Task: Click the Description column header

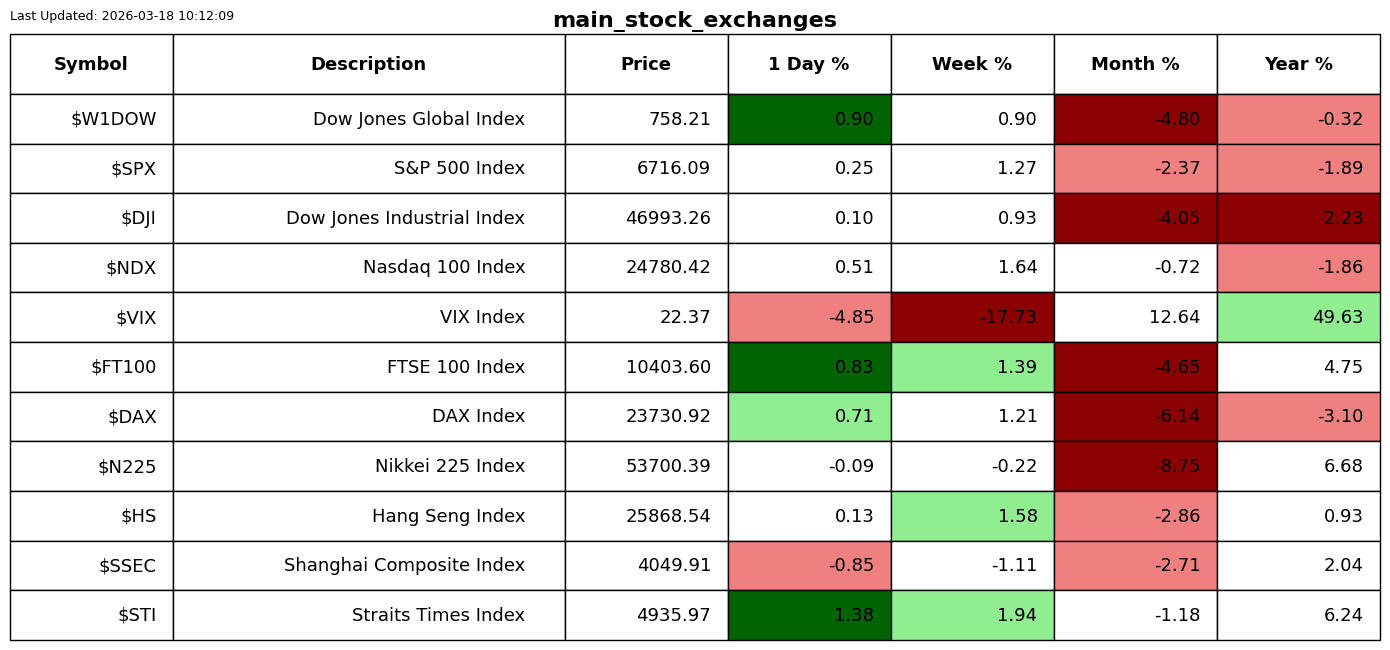Action: pos(369,64)
